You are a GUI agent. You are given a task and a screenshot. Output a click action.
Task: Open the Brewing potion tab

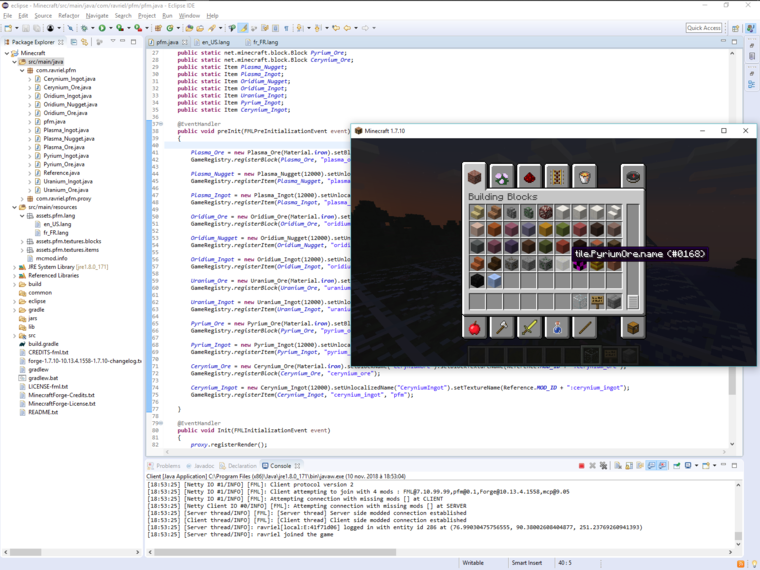click(557, 327)
